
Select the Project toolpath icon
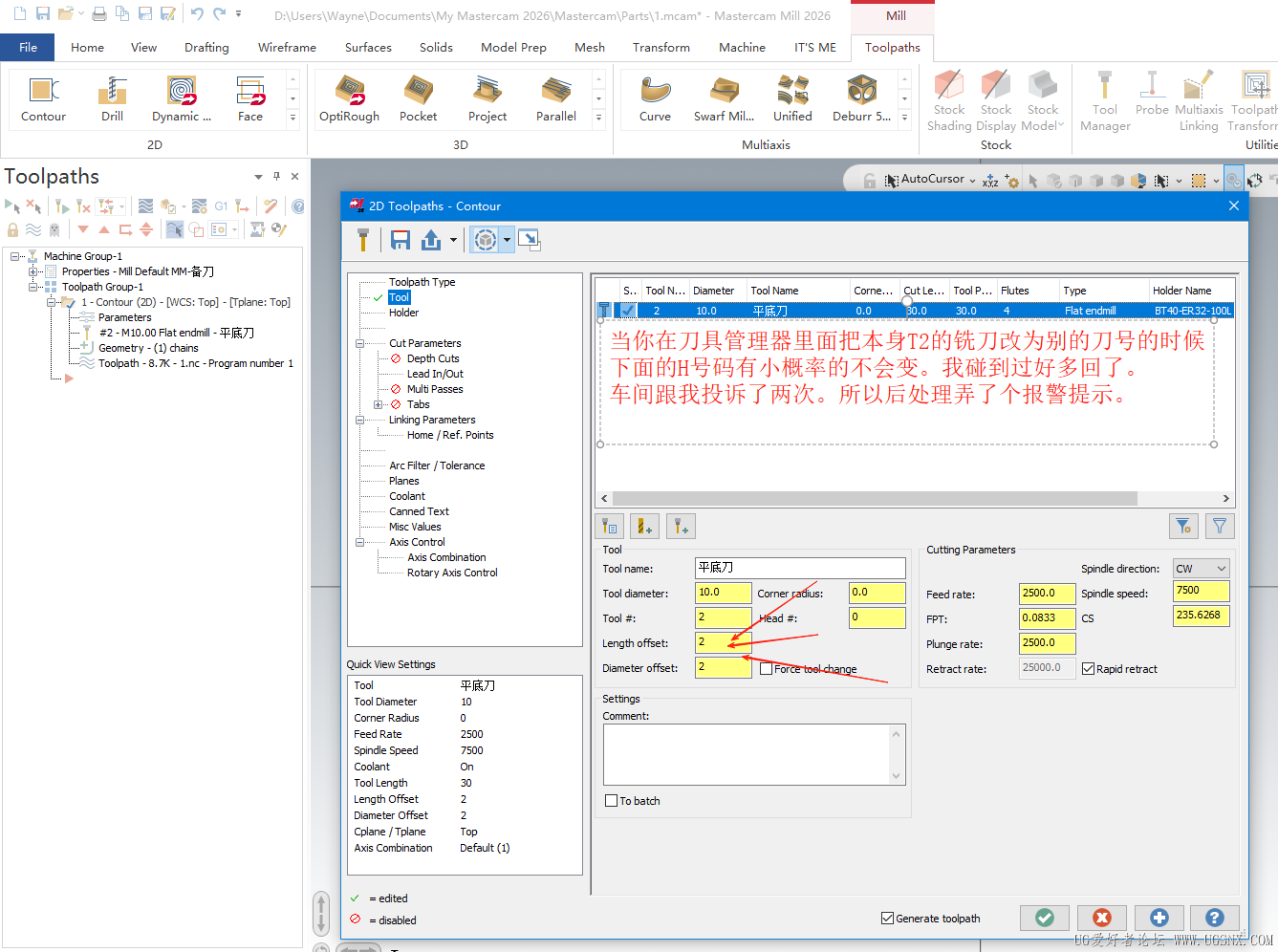pyautogui.click(x=487, y=99)
